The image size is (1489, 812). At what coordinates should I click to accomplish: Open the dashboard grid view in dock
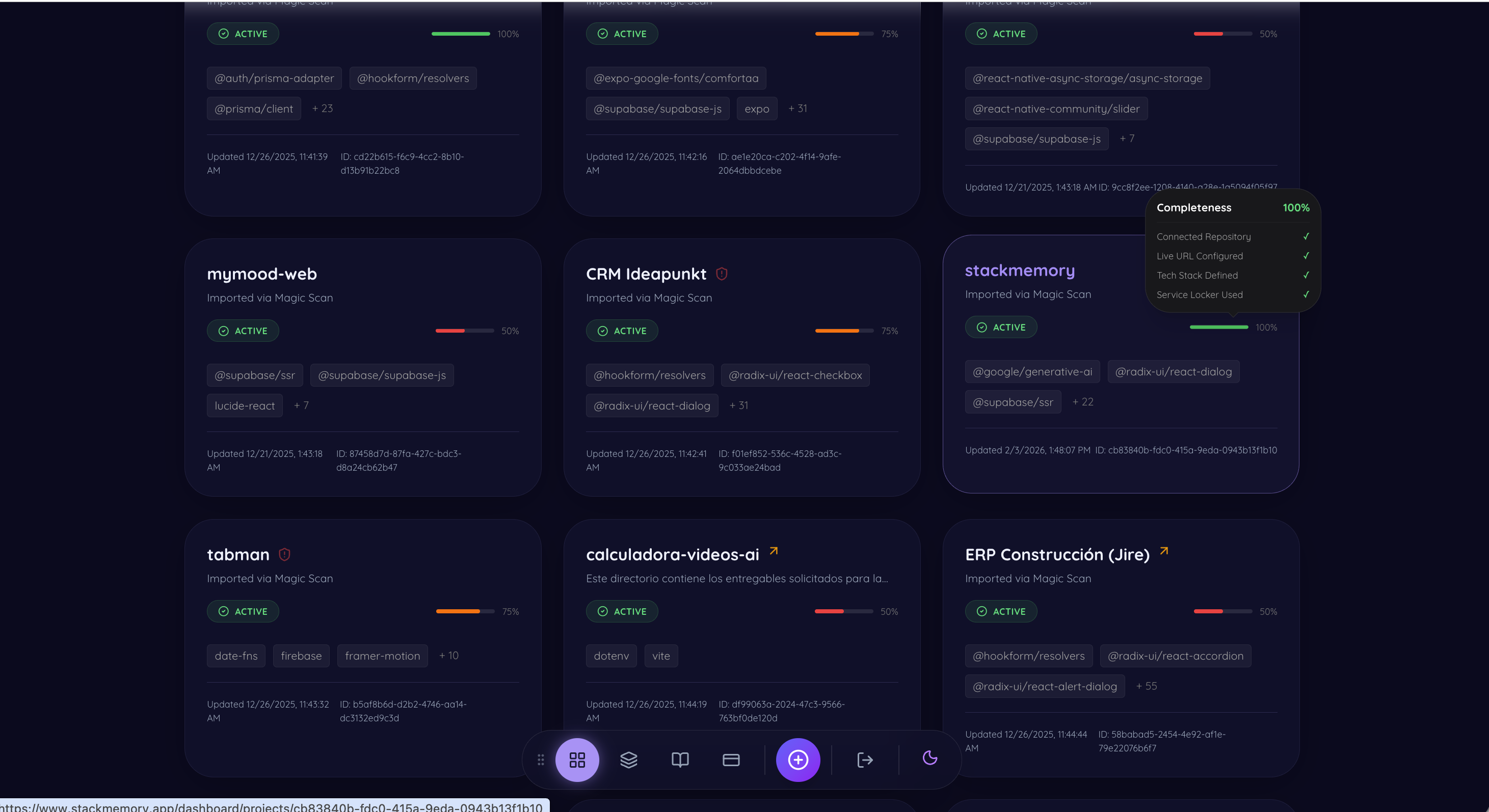coord(577,760)
